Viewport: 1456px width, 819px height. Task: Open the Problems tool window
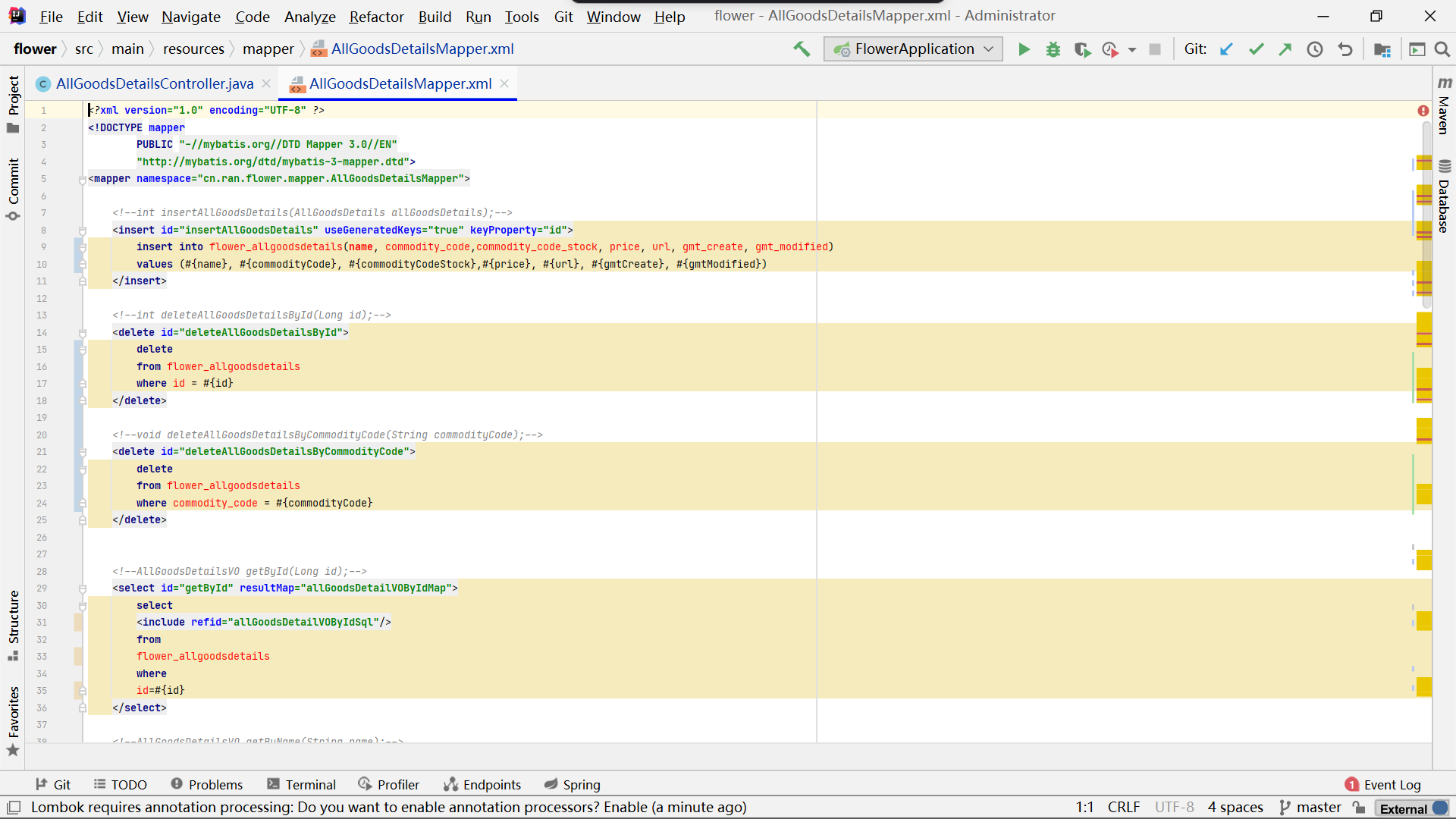[207, 785]
